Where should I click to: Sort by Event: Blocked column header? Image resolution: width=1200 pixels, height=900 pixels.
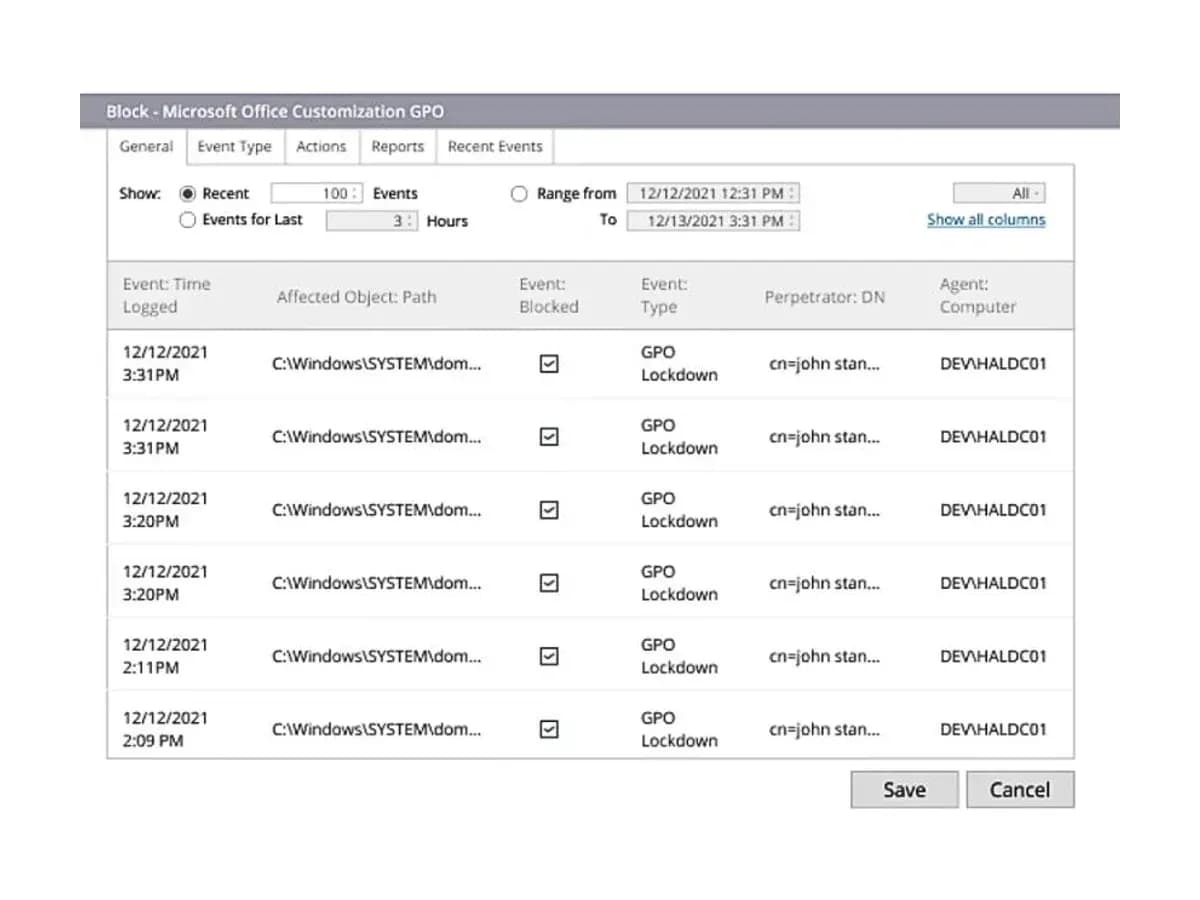pyautogui.click(x=548, y=296)
